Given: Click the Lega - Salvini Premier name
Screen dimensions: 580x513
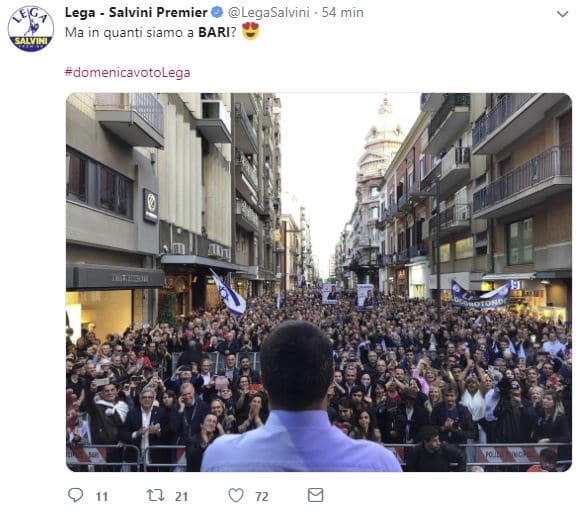Looking at the screenshot, I should [x=136, y=13].
